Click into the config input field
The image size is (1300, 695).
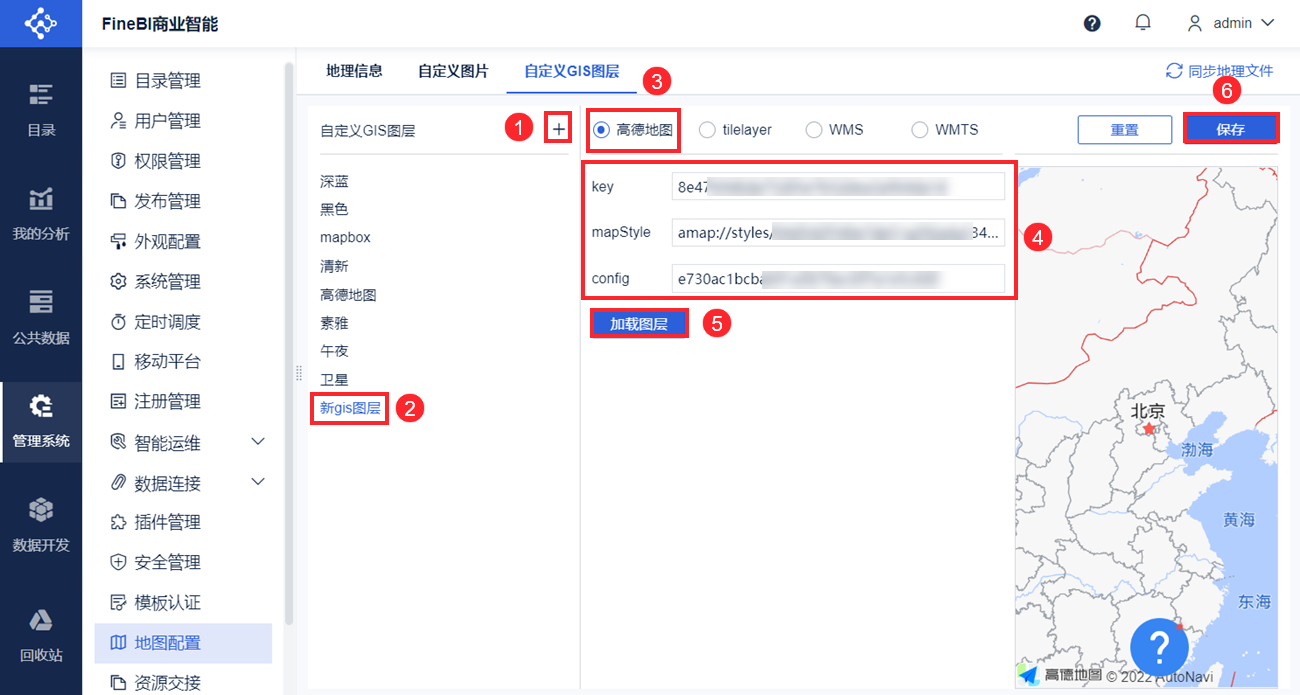[838, 278]
